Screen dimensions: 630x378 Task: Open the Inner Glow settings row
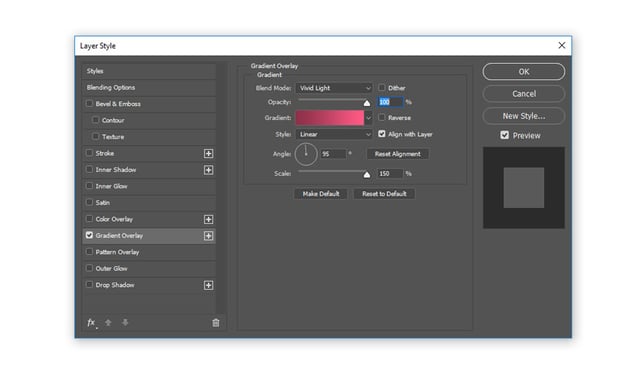tap(149, 186)
